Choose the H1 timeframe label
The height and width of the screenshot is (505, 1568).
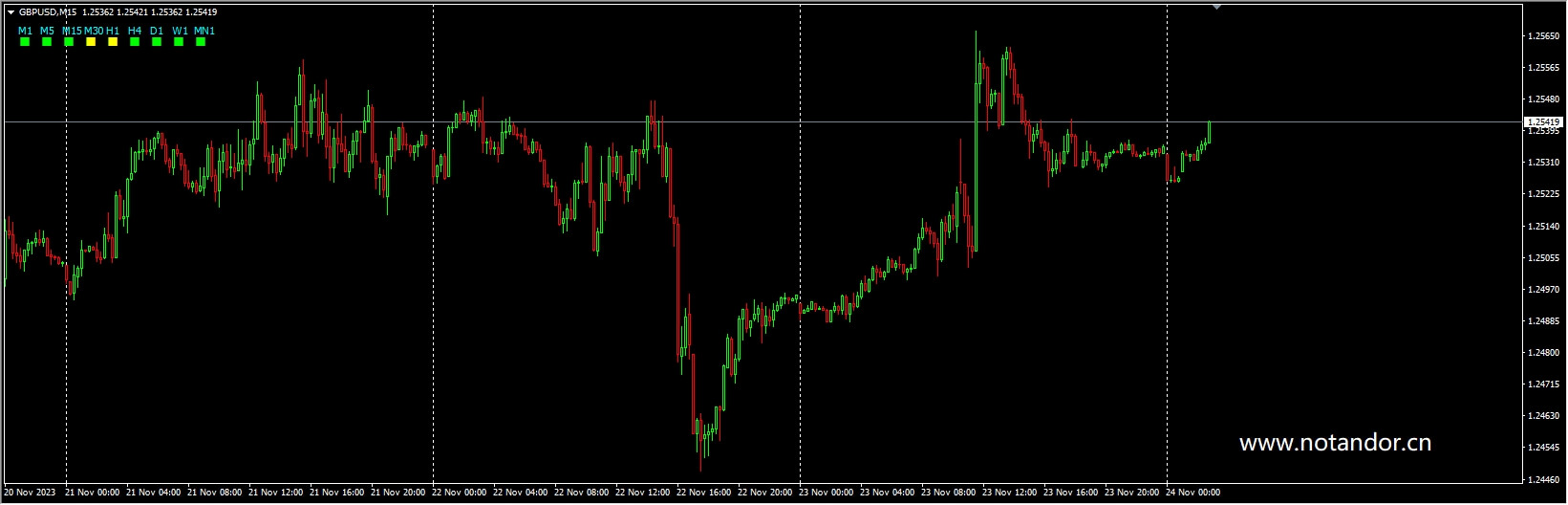(x=113, y=31)
